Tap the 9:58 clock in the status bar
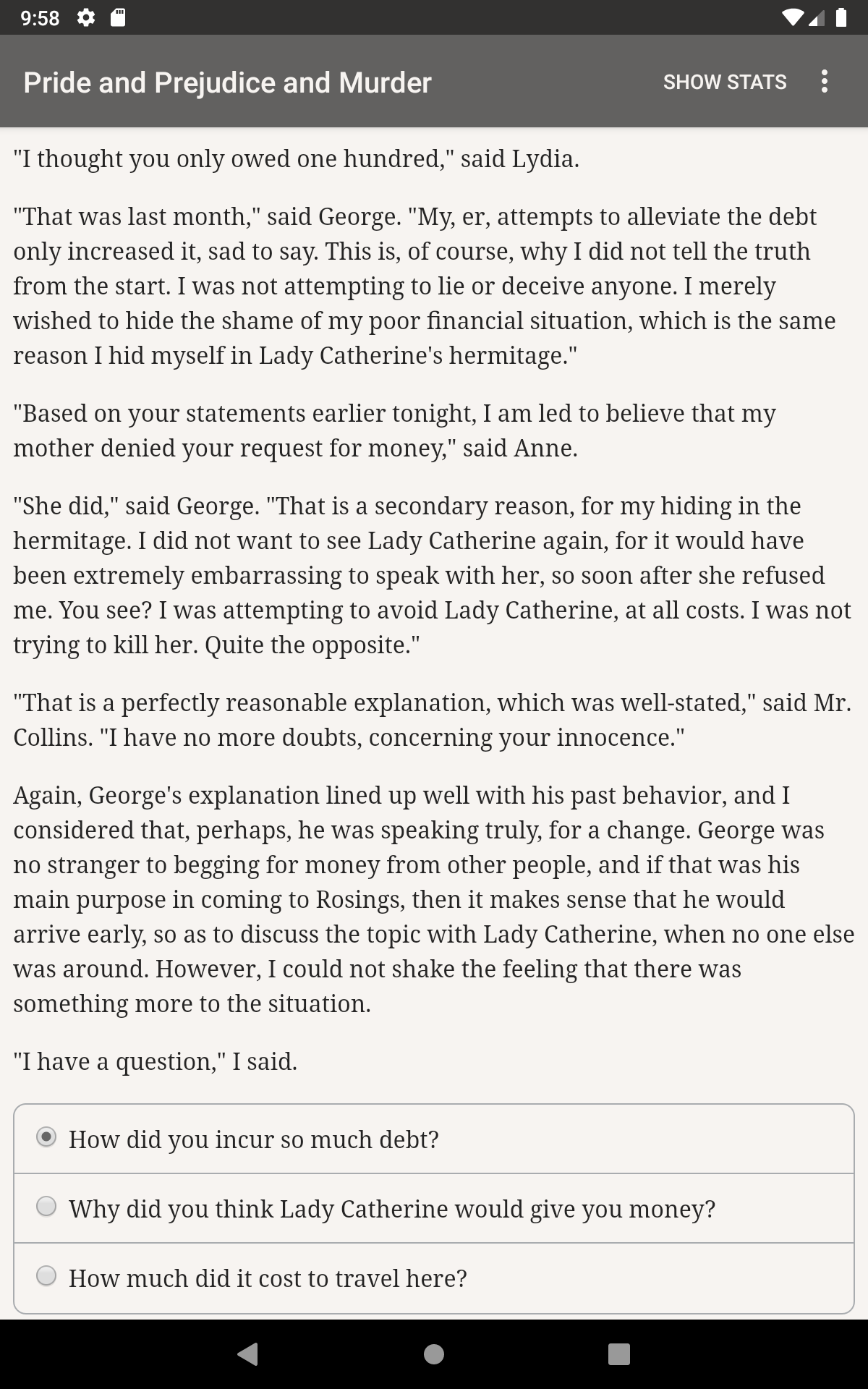 coord(40,17)
